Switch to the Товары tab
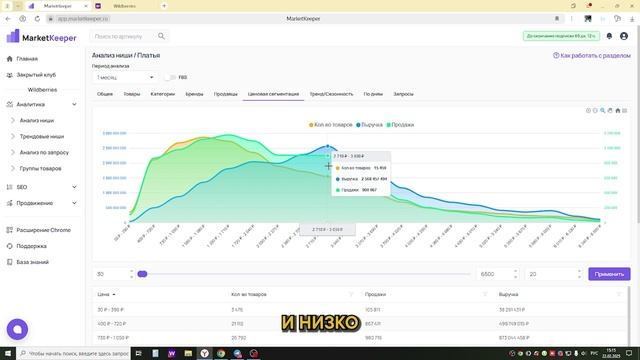Viewport: 640px width, 360px height. [x=132, y=94]
